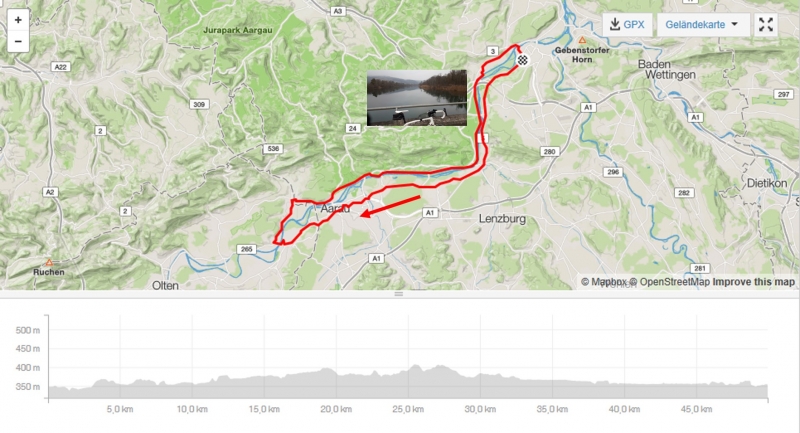This screenshot has height=433, width=800.
Task: Grab the map and chart divider handle
Action: click(399, 294)
